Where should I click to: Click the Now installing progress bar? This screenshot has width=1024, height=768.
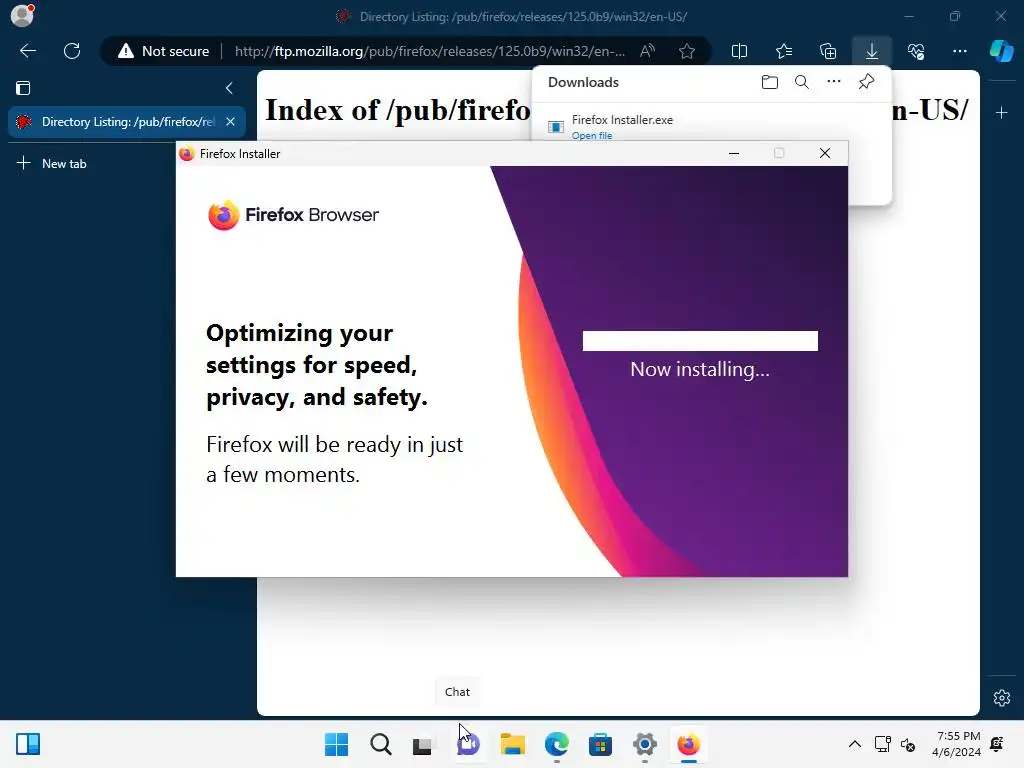pyautogui.click(x=700, y=341)
